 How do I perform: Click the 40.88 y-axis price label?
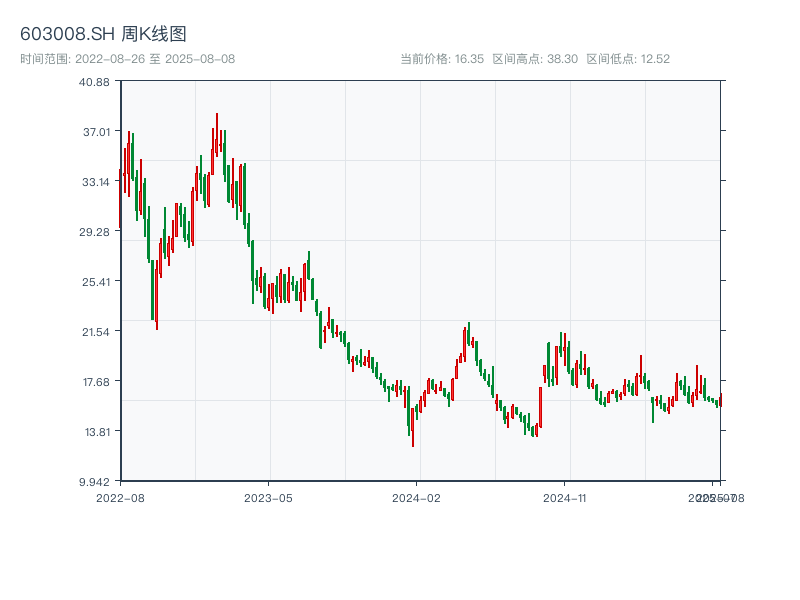point(94,81)
